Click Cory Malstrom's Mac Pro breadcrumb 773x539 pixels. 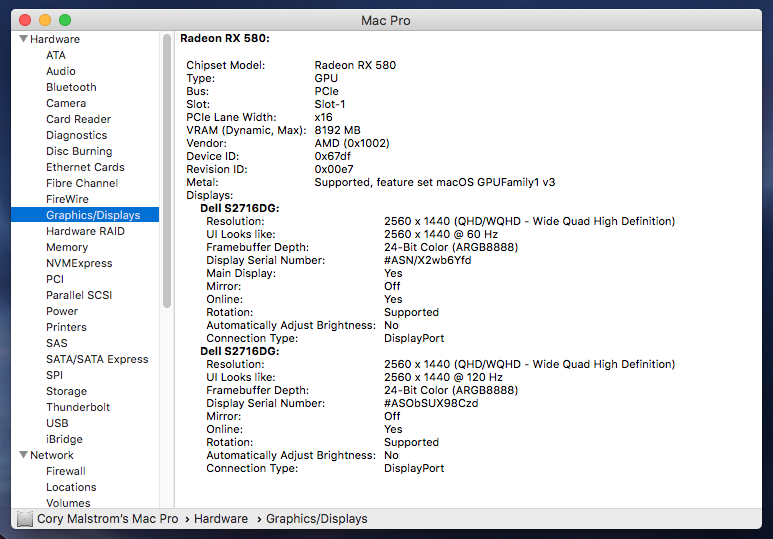coord(107,519)
